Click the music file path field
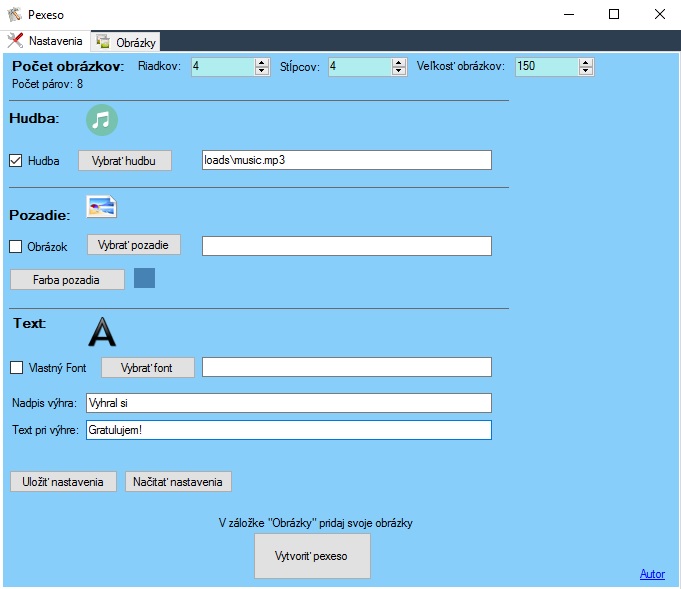Image resolution: width=681 pixels, height=589 pixels. pos(347,160)
